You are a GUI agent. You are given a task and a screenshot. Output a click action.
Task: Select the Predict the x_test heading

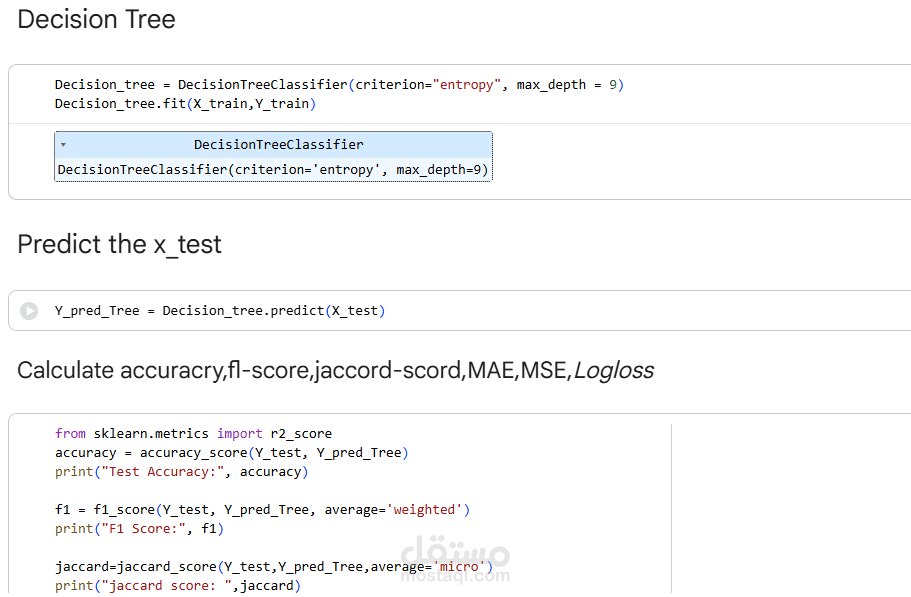(x=119, y=244)
